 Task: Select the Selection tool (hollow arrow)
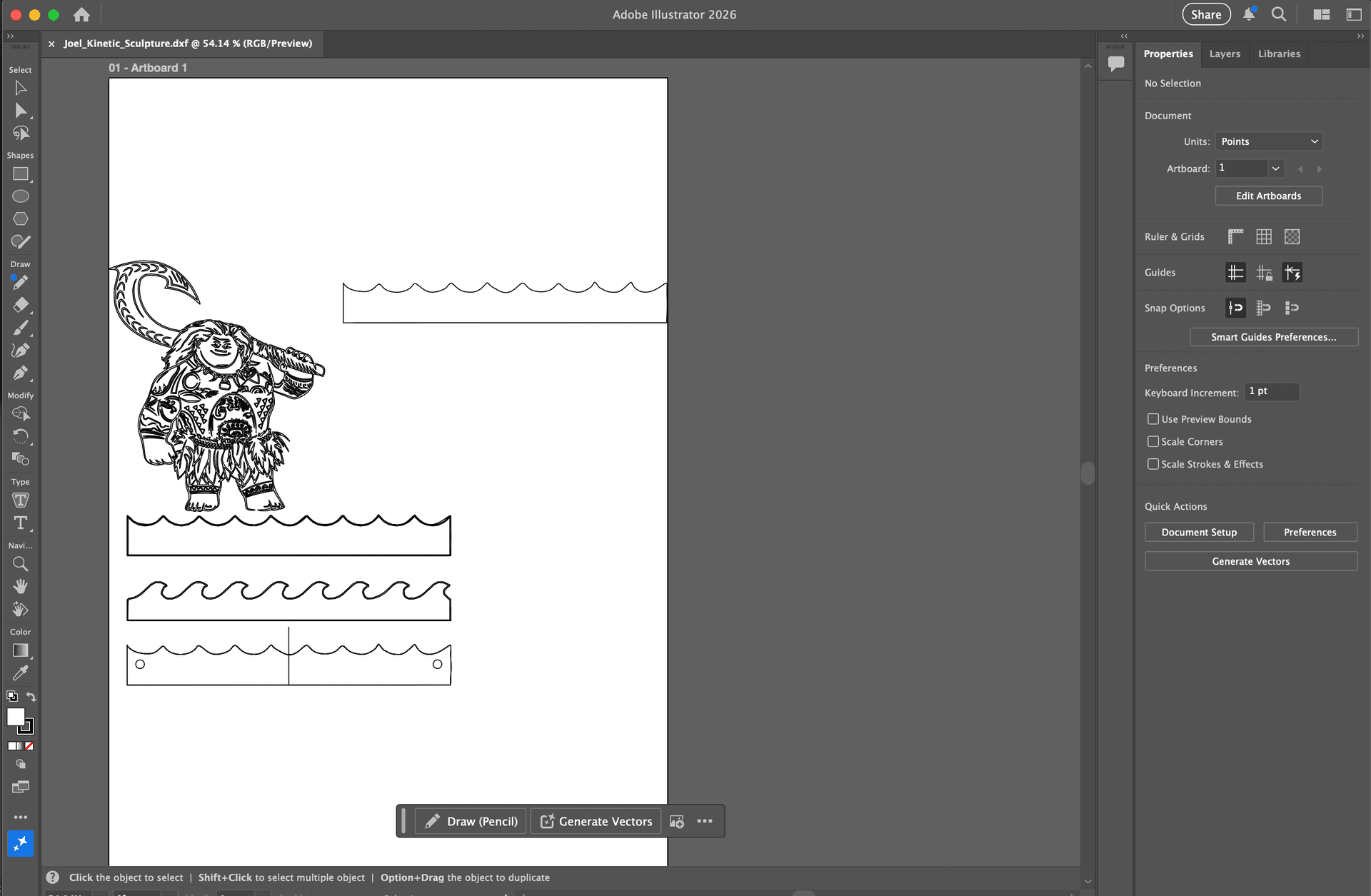21,88
